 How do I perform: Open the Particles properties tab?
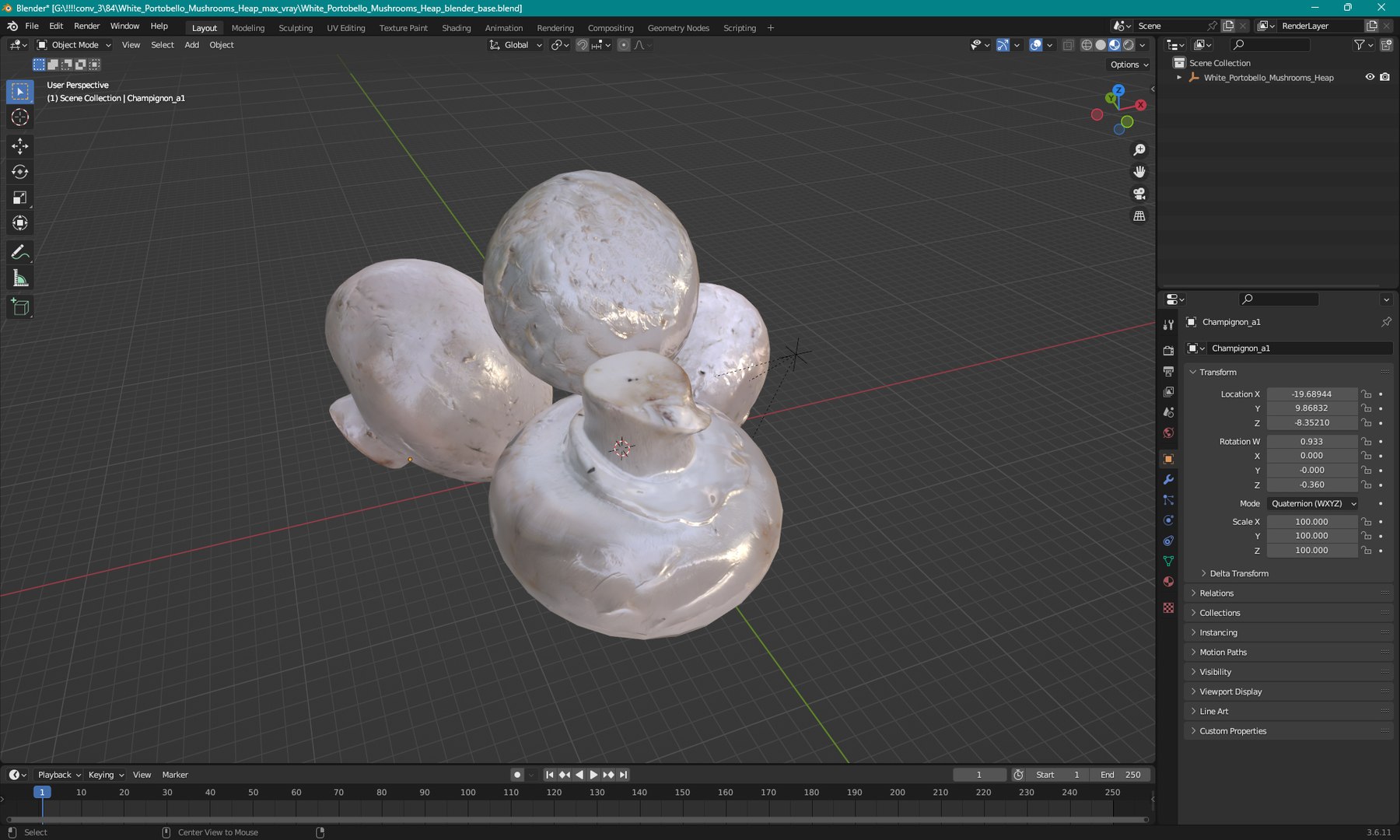[1168, 500]
